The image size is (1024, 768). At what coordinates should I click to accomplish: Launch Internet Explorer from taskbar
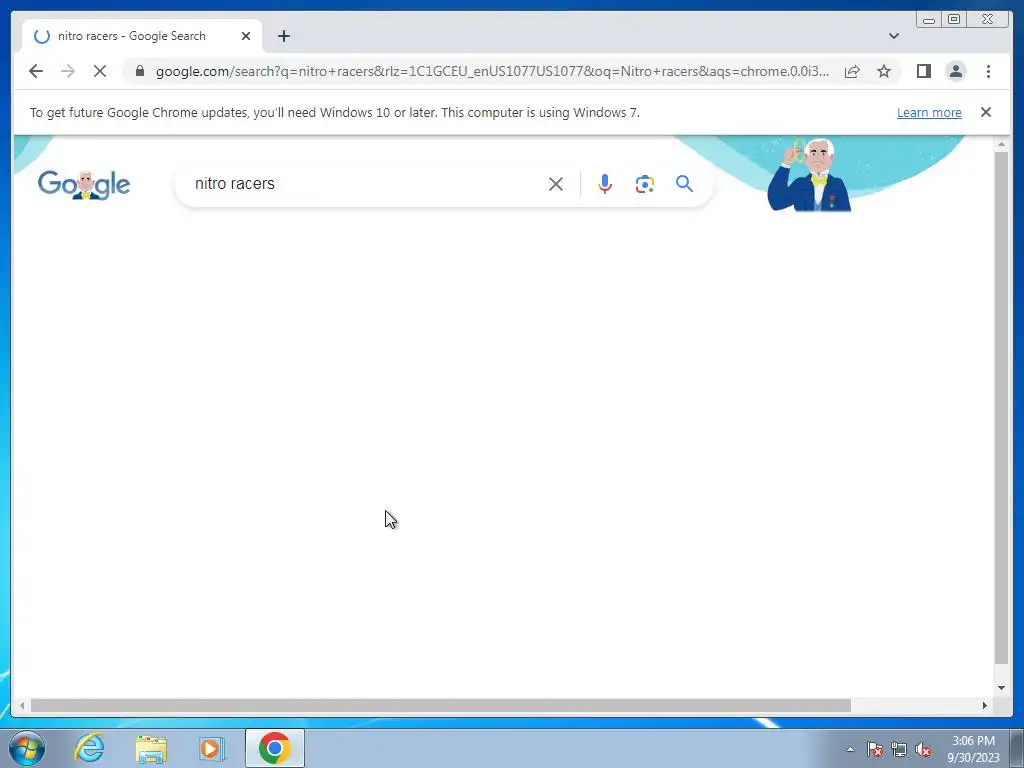coord(89,748)
